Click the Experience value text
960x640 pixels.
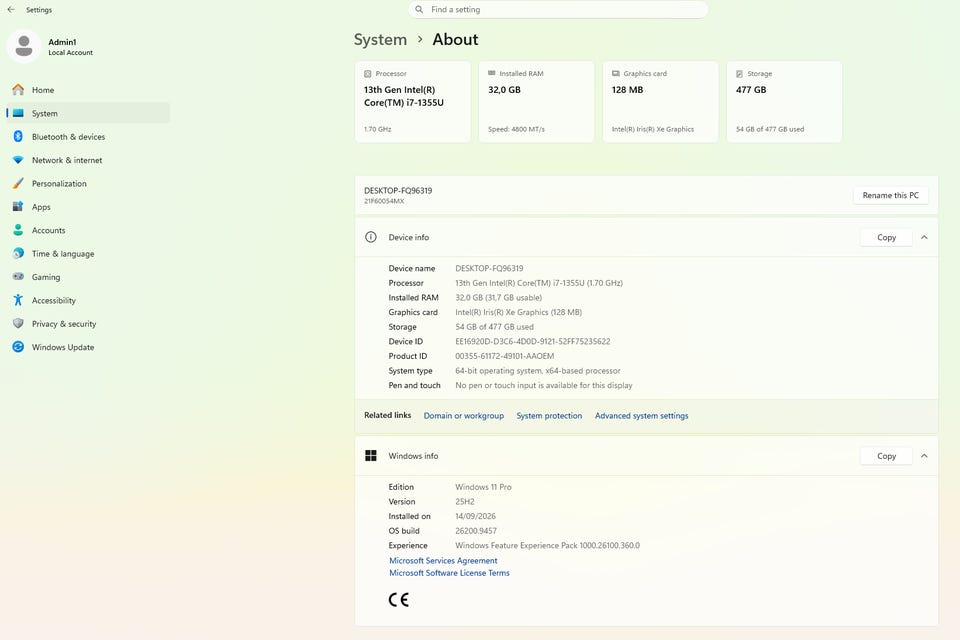pos(547,546)
